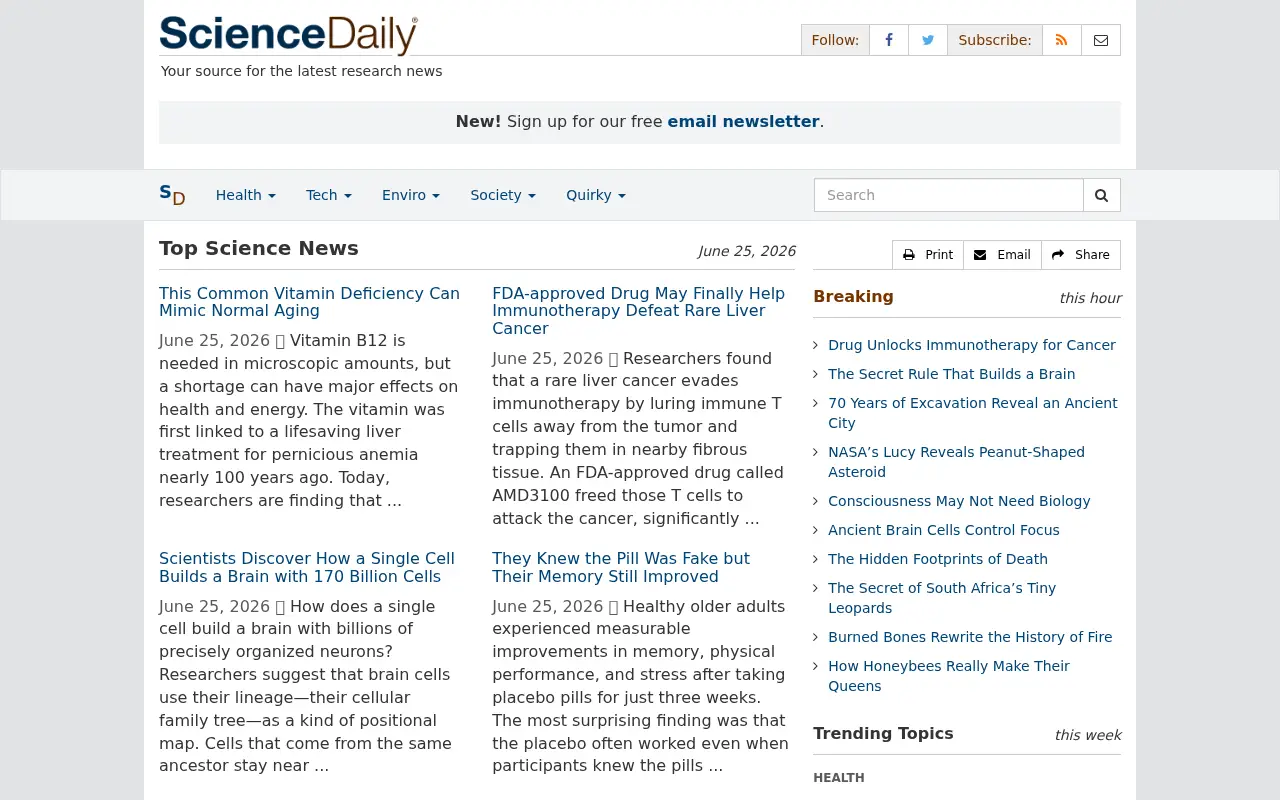
Task: Open the email newsletter signup link
Action: pos(744,122)
